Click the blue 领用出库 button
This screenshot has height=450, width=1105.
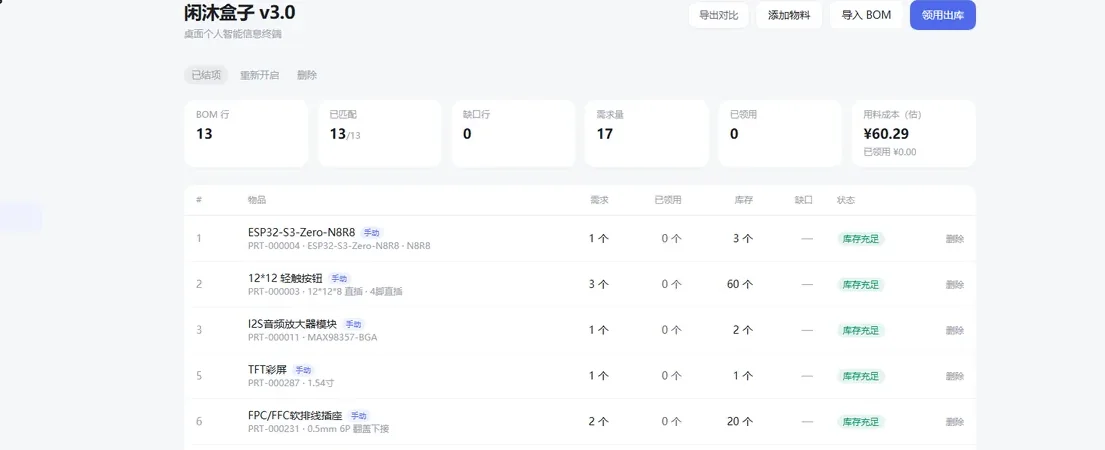tap(942, 15)
